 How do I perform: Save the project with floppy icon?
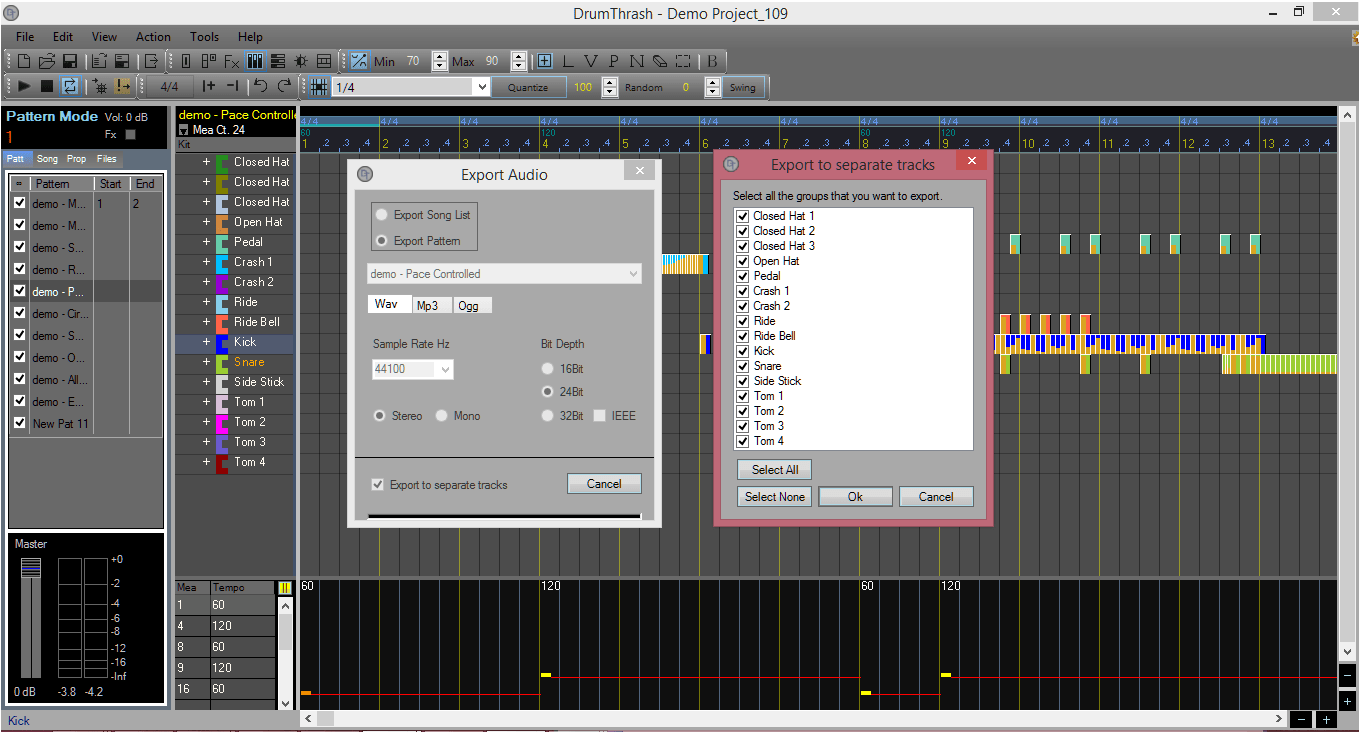69,61
